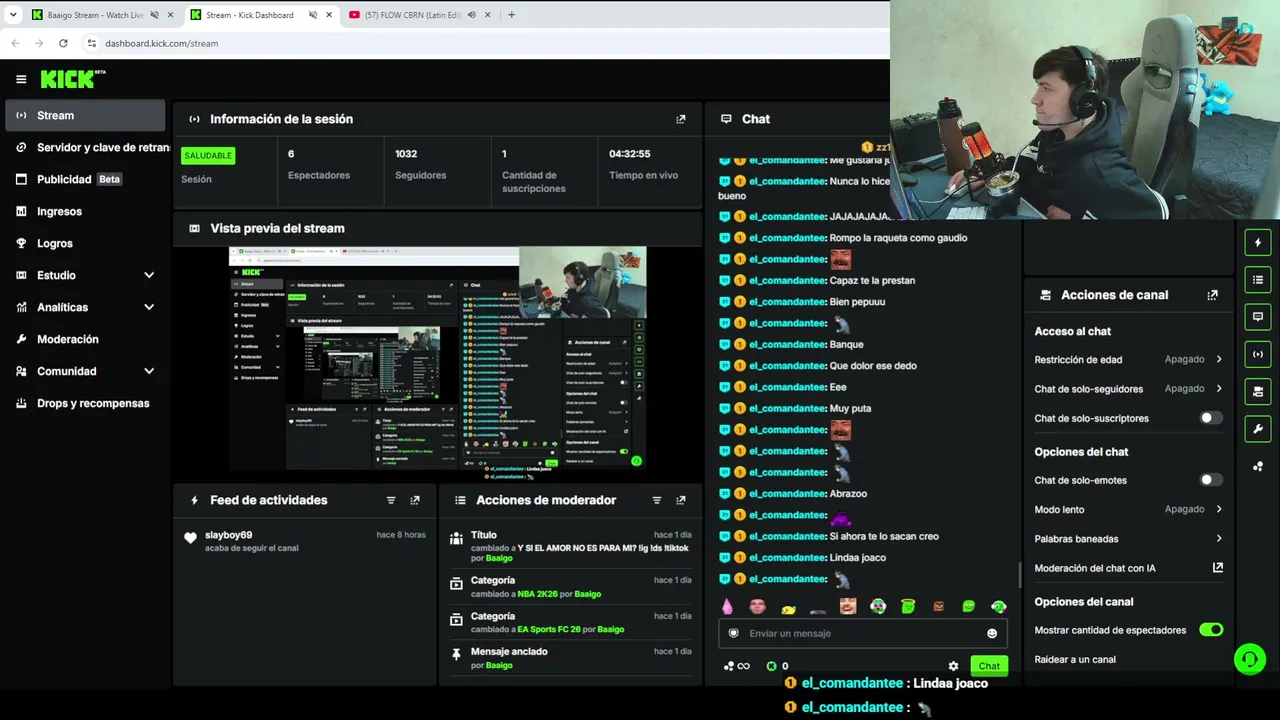Image resolution: width=1280 pixels, height=720 pixels.
Task: Open the emoji picker in chat input
Action: pos(992,633)
